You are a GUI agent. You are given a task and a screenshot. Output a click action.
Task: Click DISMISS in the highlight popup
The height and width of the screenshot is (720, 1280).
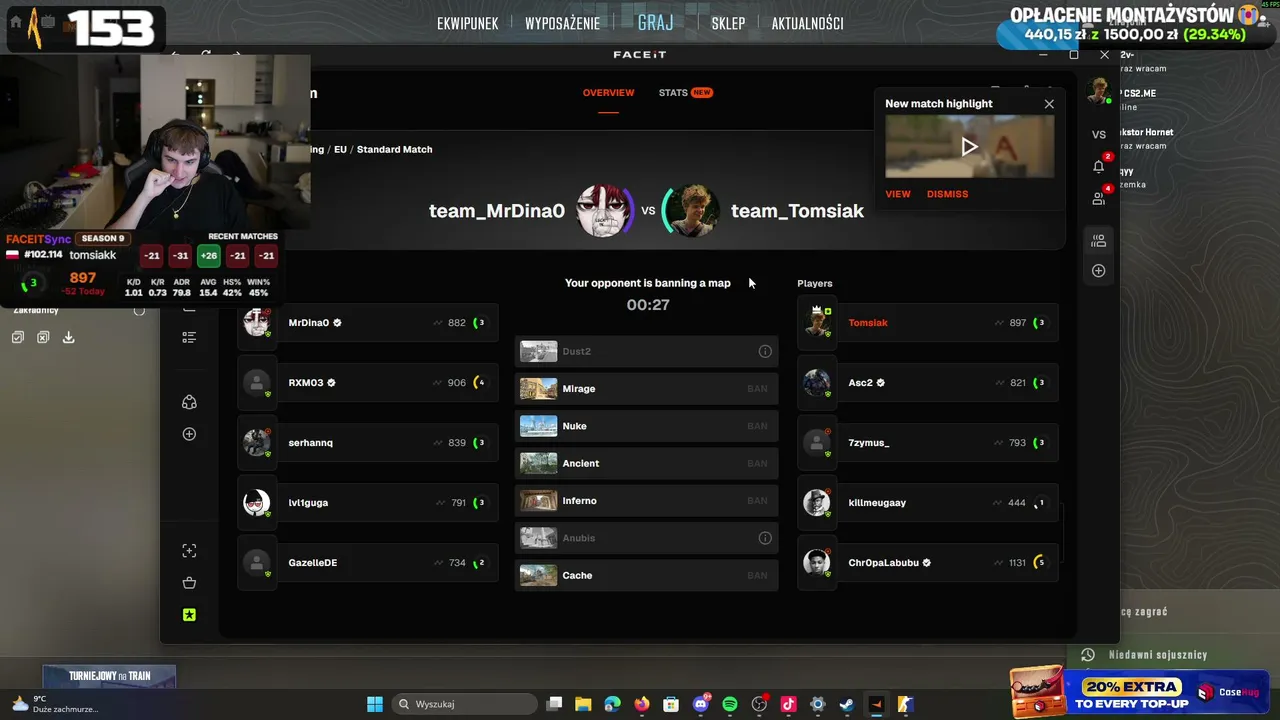[947, 194]
